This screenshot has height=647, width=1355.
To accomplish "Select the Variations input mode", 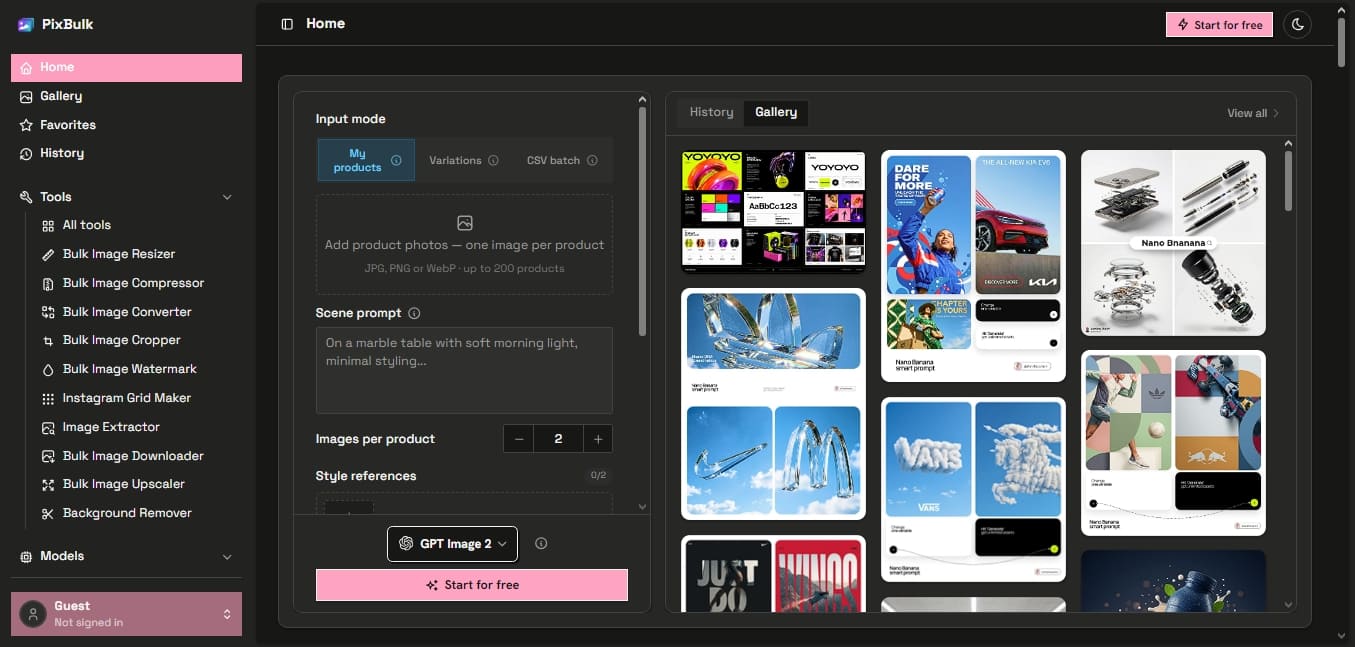I will 464,160.
